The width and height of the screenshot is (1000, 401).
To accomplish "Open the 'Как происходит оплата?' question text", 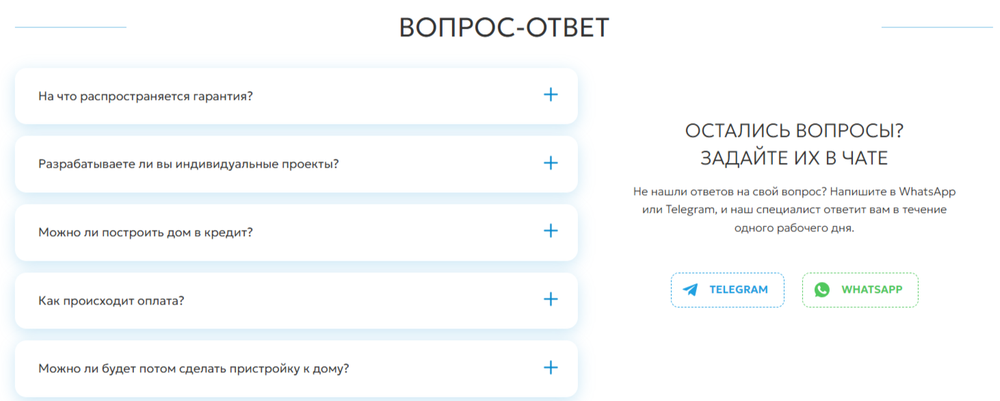I will [x=111, y=301].
